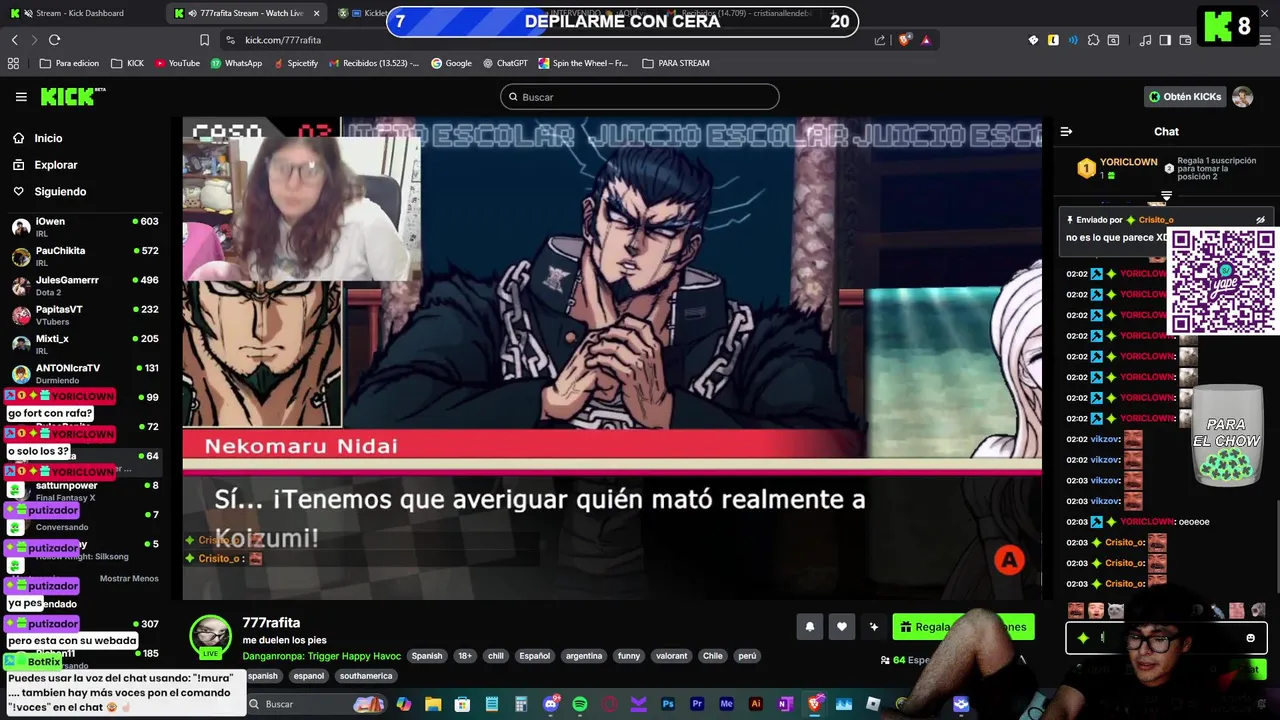Open Mixti_x's followed channel

(x=85, y=344)
